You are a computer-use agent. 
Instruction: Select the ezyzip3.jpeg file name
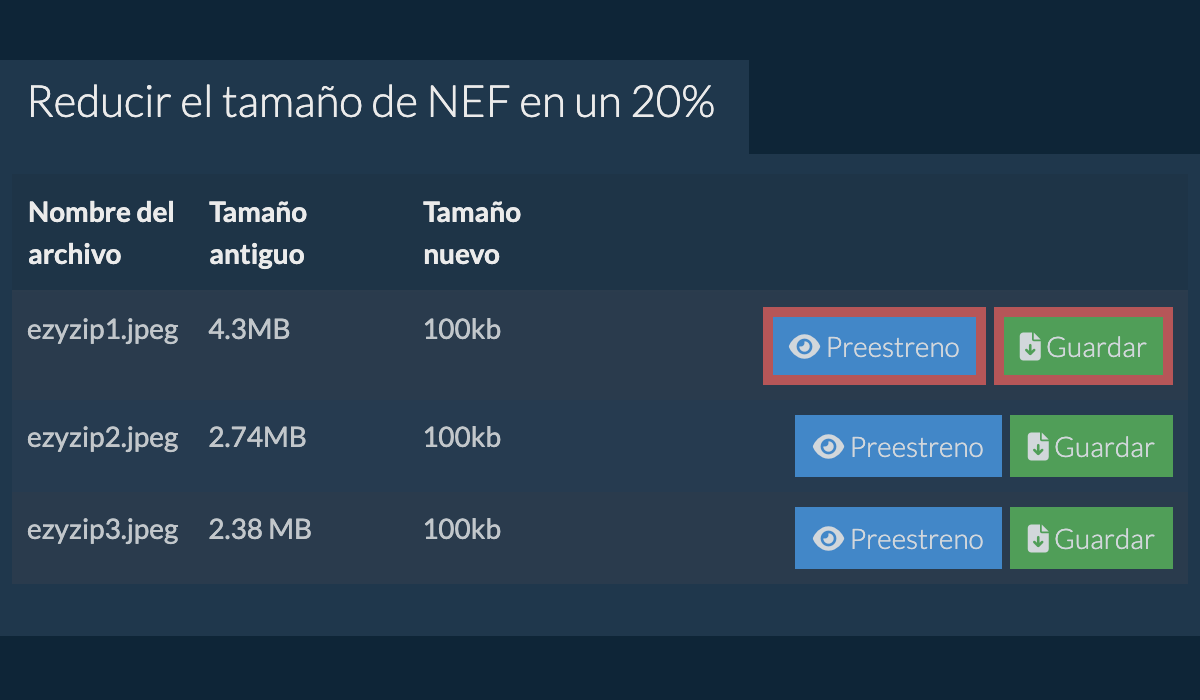102,529
